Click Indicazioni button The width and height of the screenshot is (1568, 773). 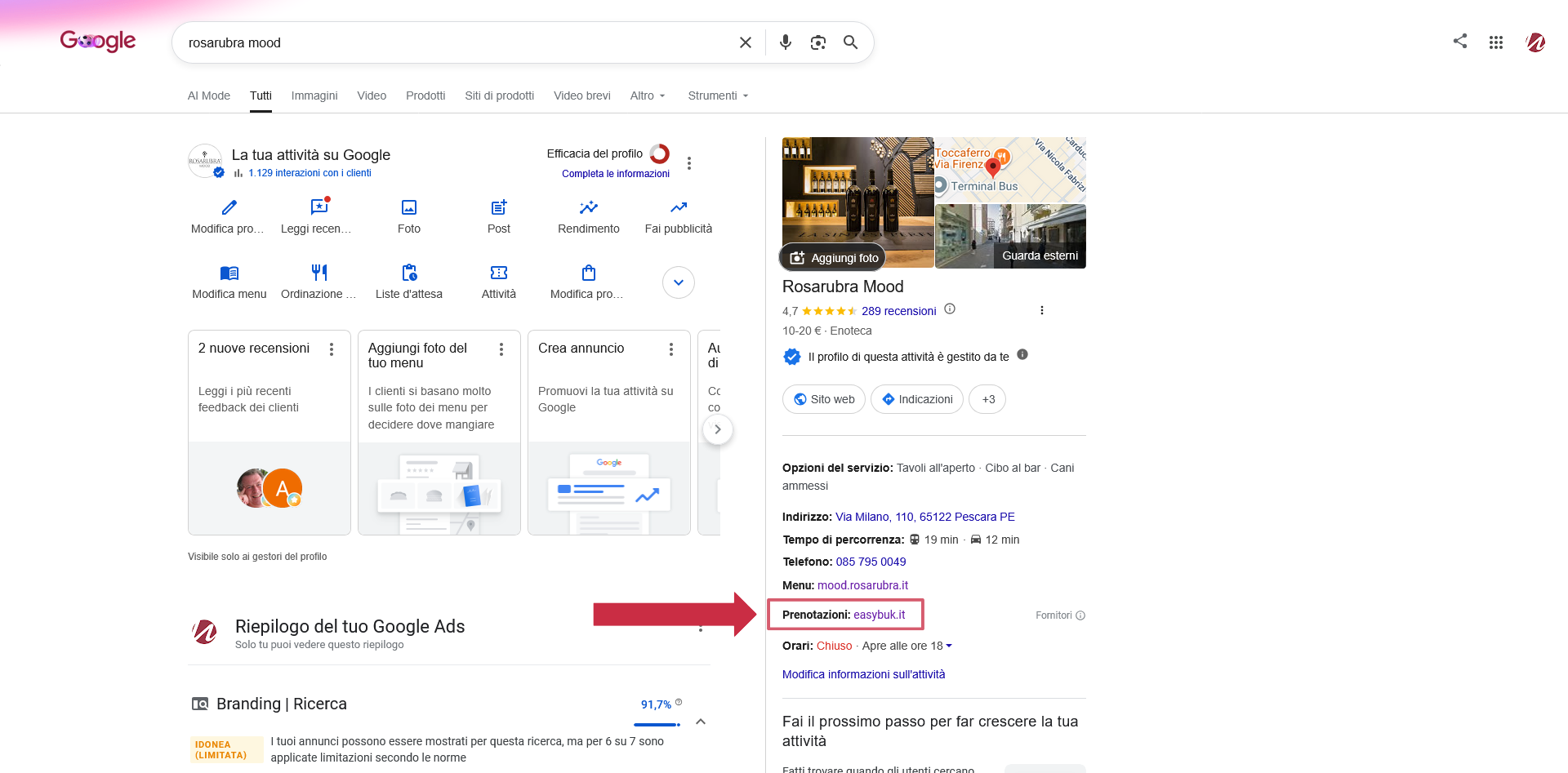coord(917,399)
